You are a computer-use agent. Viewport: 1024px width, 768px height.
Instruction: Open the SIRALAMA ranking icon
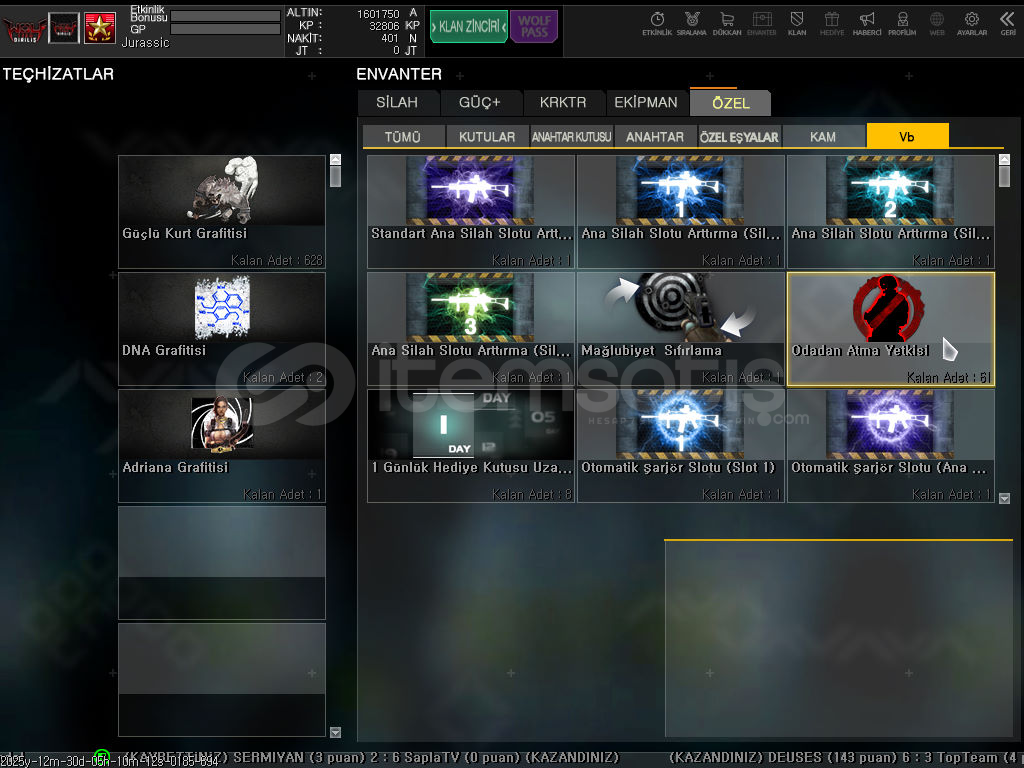coord(692,24)
